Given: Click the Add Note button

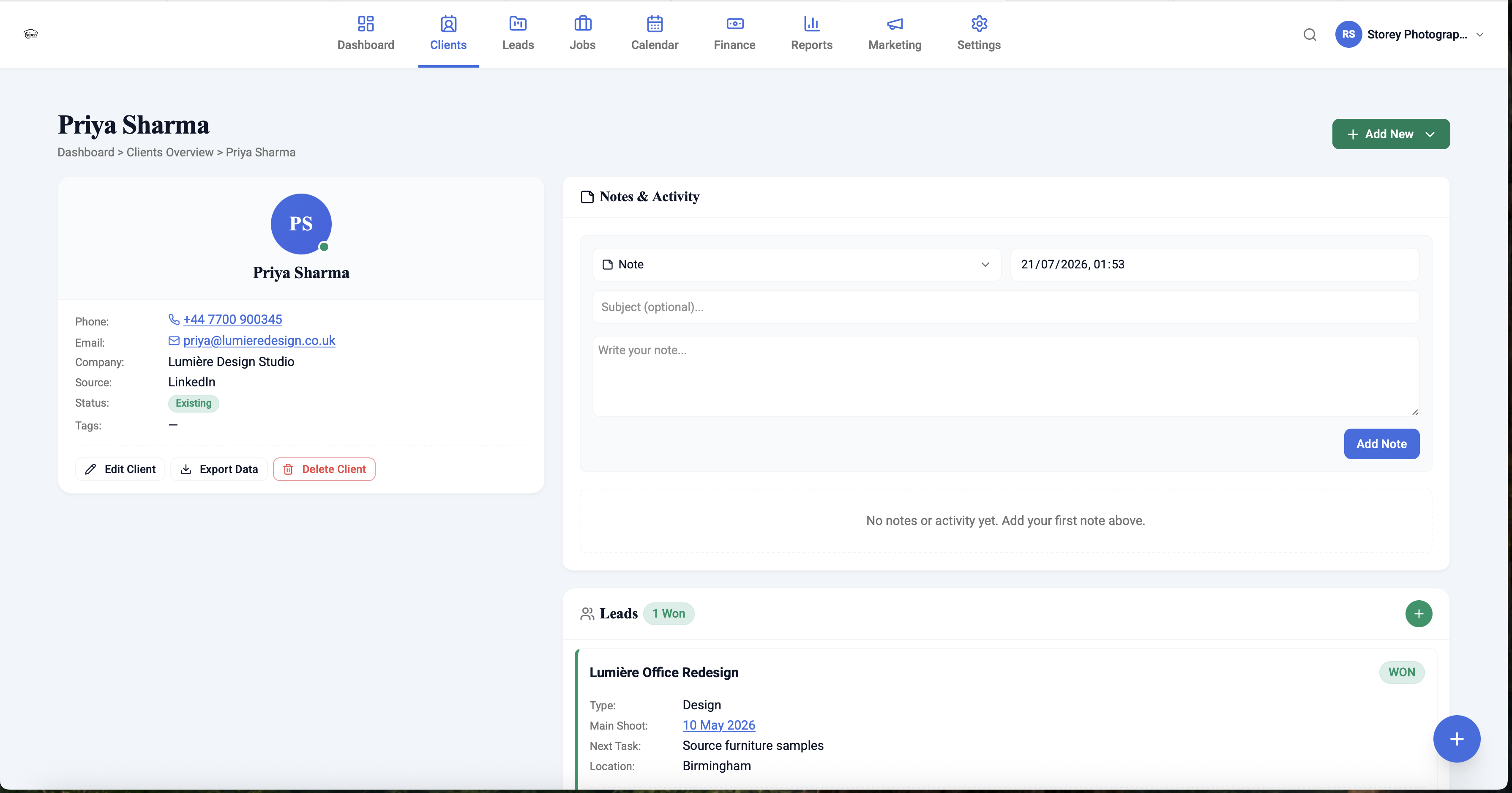Looking at the screenshot, I should [1381, 444].
